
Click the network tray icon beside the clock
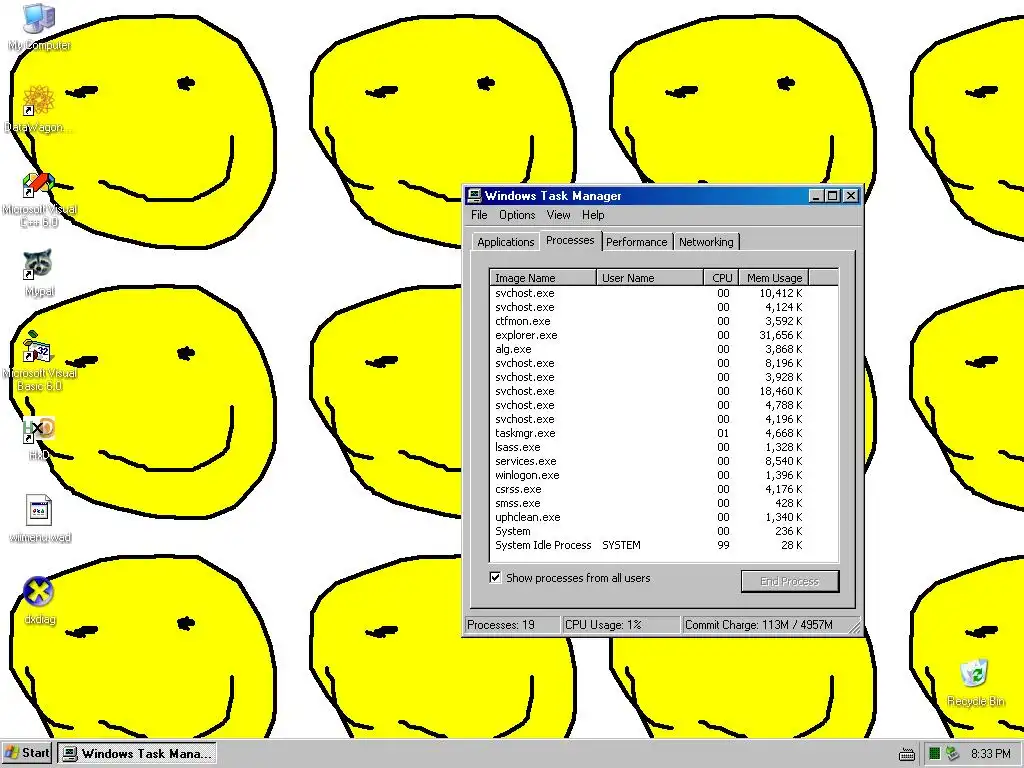(952, 754)
